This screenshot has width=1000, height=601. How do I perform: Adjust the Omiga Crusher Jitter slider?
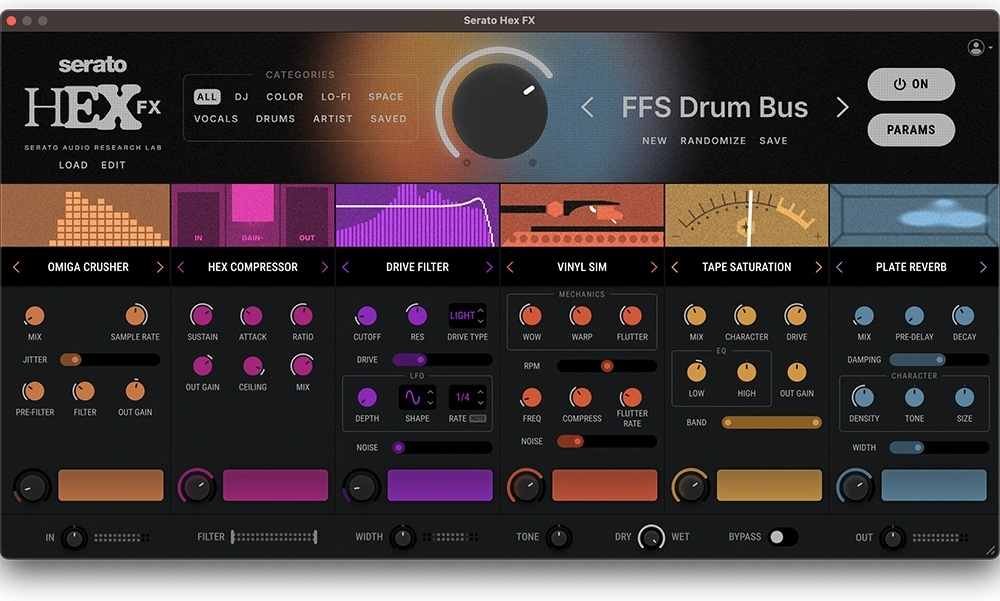click(110, 360)
